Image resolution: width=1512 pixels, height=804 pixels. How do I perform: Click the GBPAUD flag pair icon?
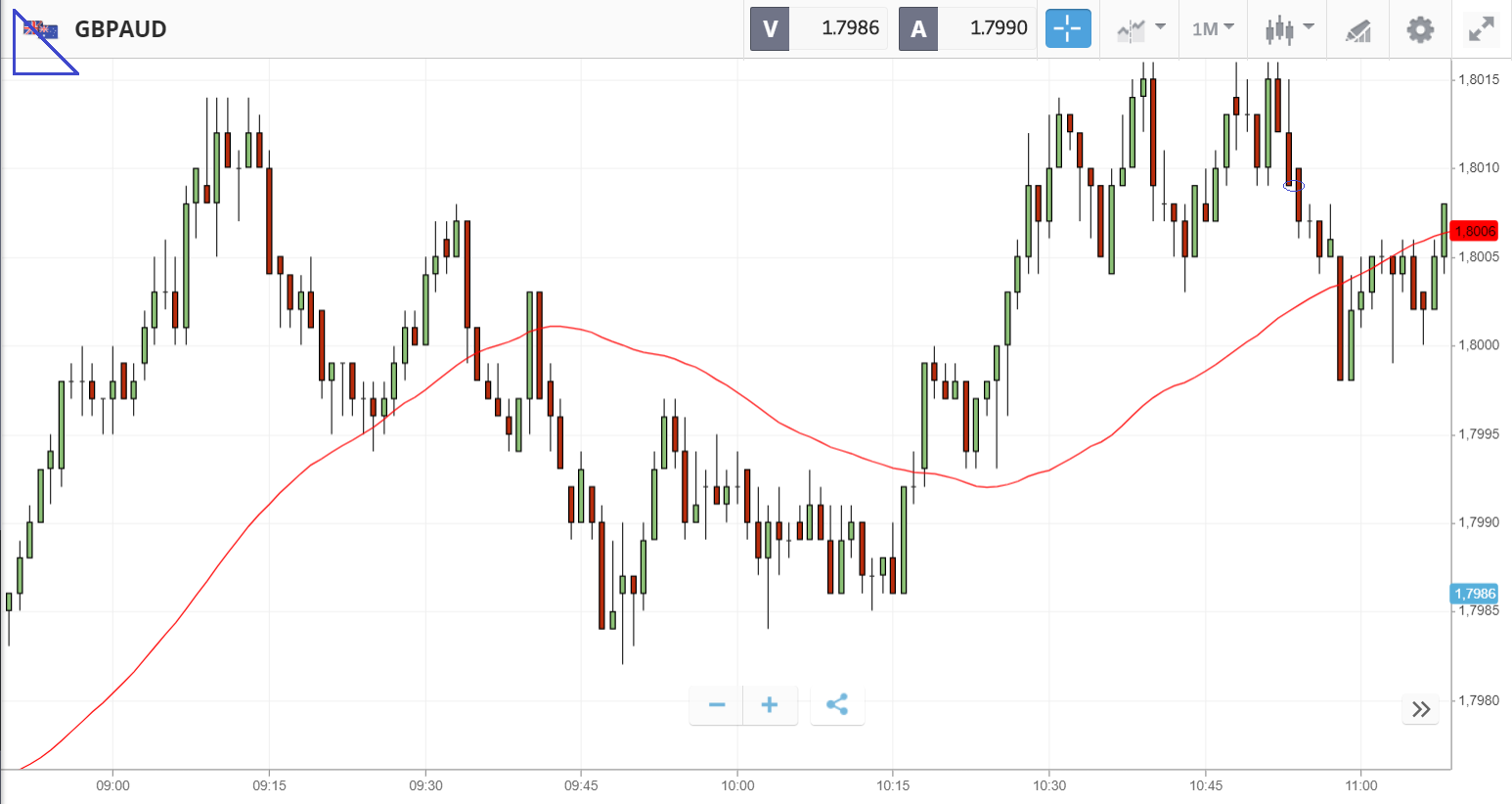(41, 29)
